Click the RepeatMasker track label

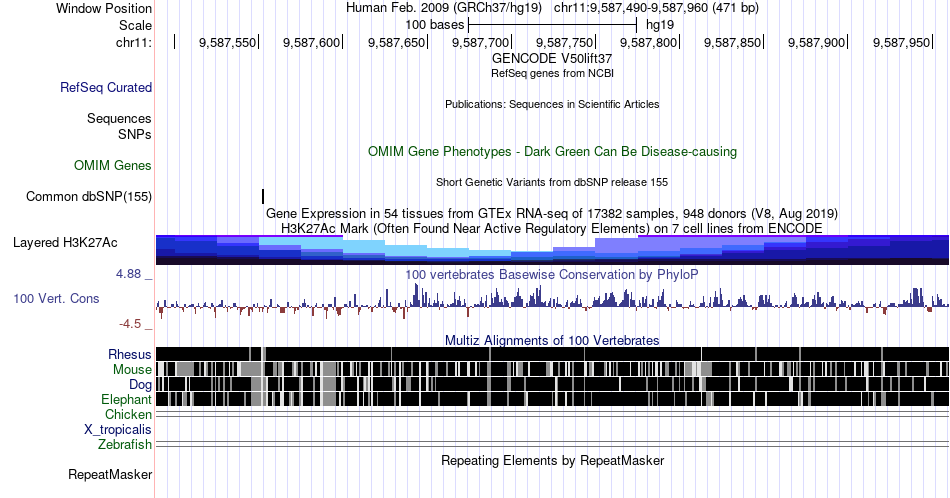(x=110, y=474)
